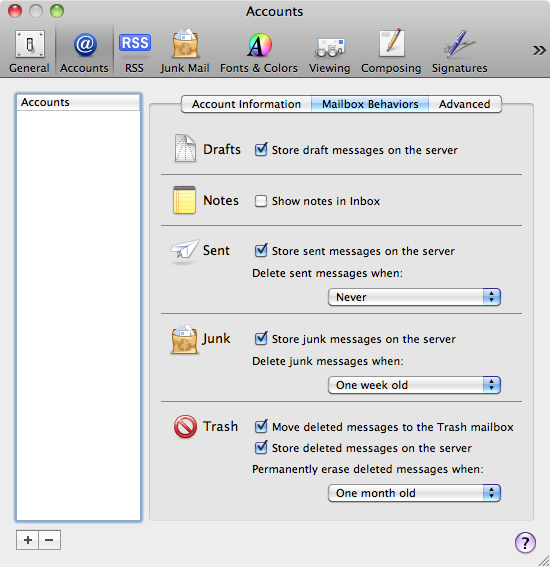Open Signatures preferences pane
Image resolution: width=550 pixels, height=567 pixels.
tap(459, 52)
